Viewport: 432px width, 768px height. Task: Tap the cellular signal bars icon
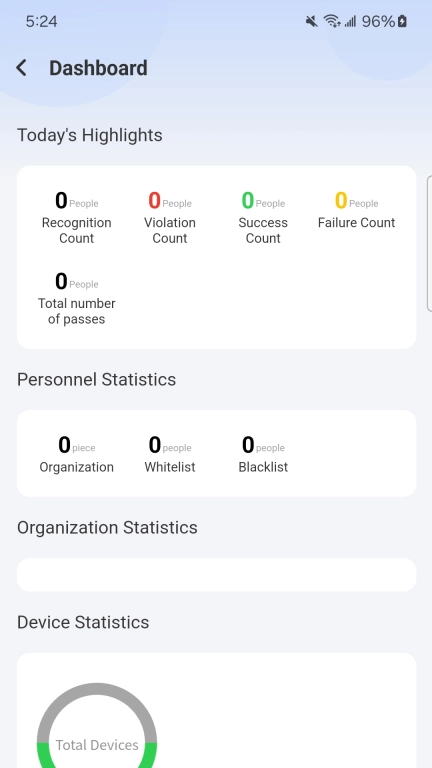click(350, 22)
